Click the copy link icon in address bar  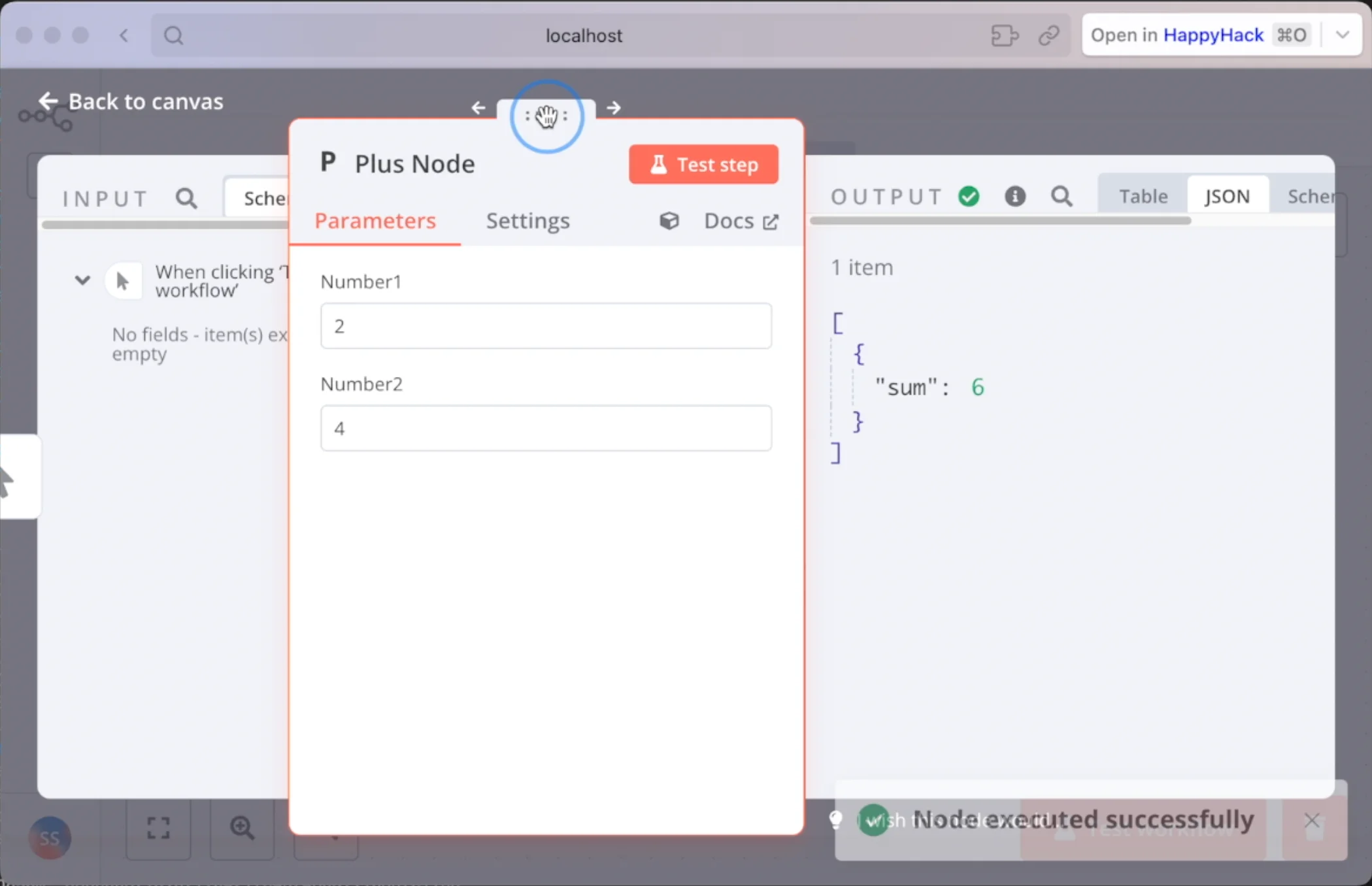[x=1048, y=35]
